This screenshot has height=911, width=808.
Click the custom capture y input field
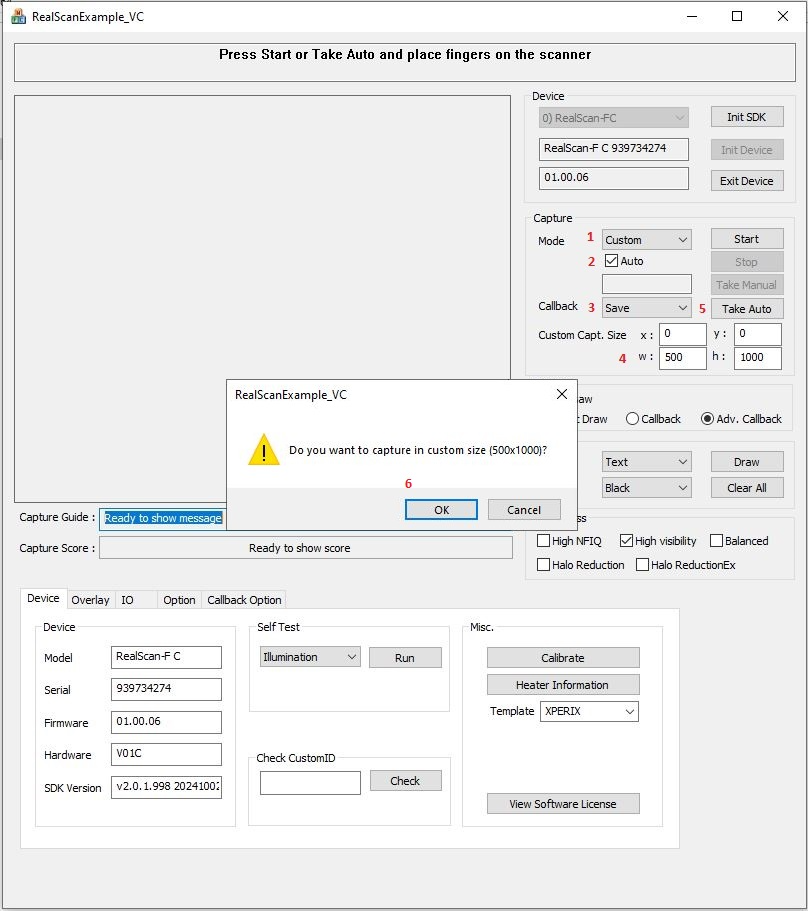pyautogui.click(x=757, y=334)
